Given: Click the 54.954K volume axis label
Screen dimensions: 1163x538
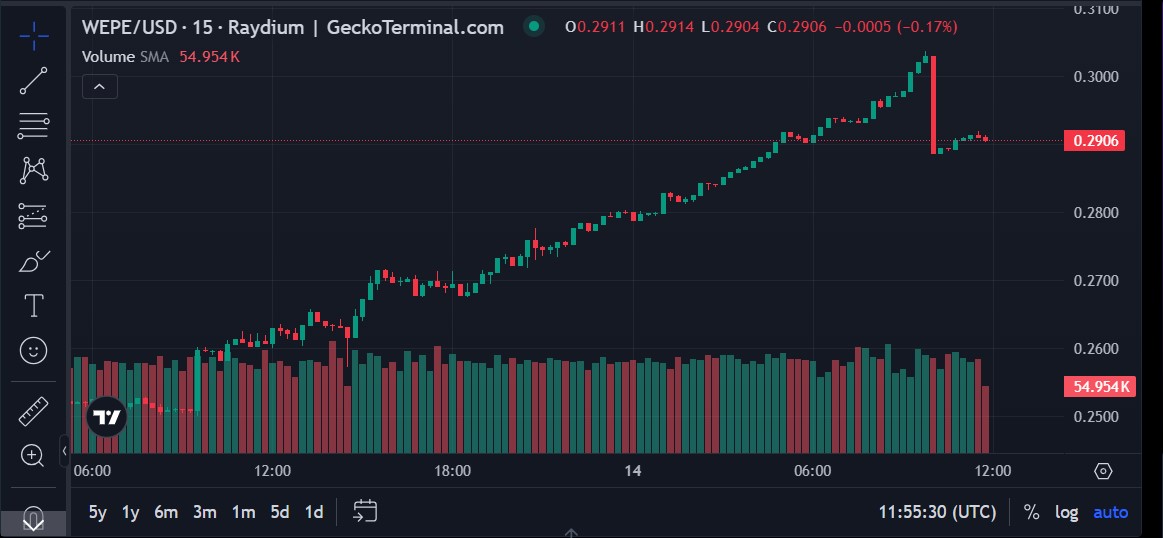Looking at the screenshot, I should [x=1100, y=387].
